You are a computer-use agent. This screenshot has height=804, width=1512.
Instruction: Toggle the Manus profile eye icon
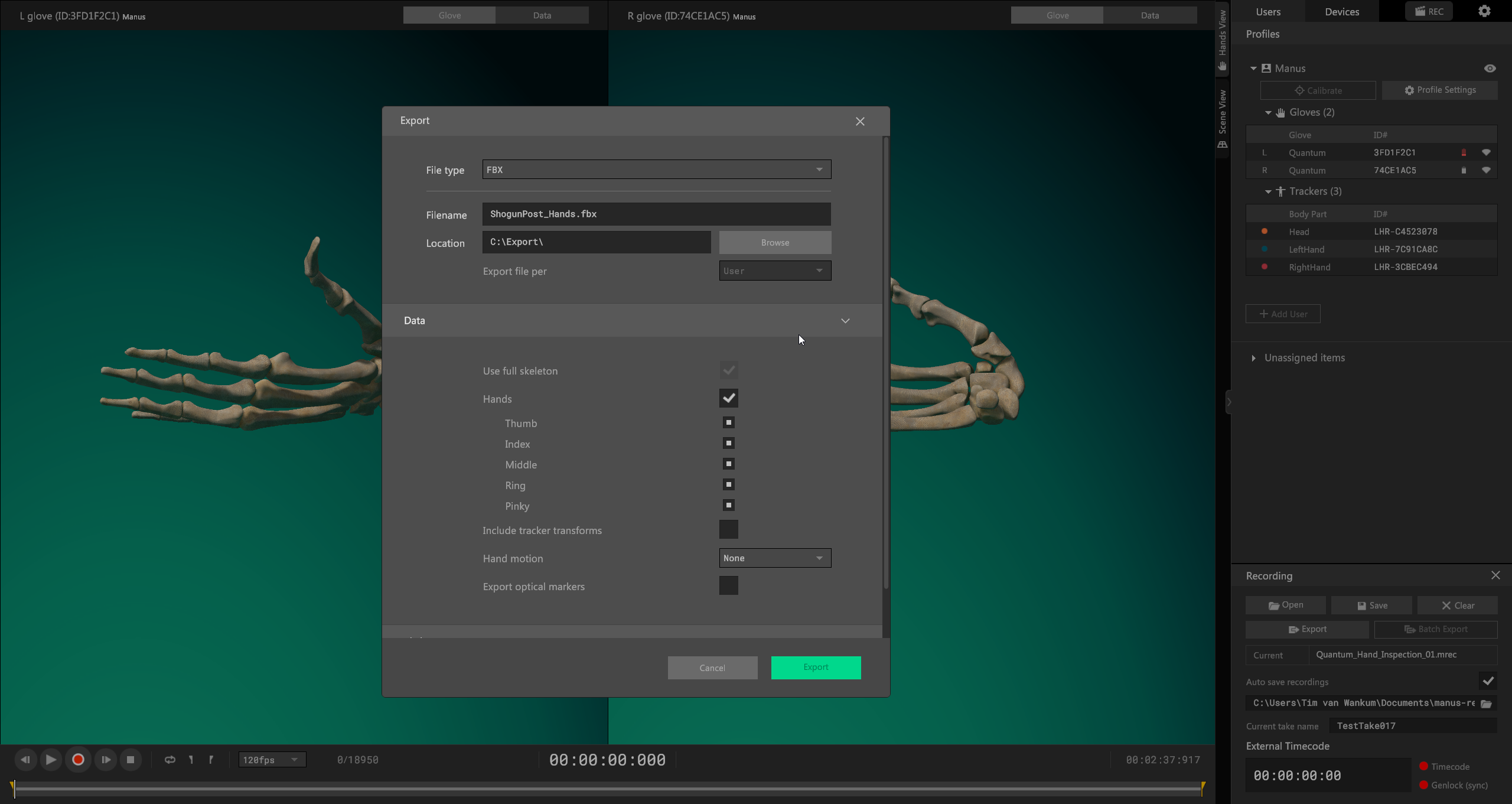1490,69
